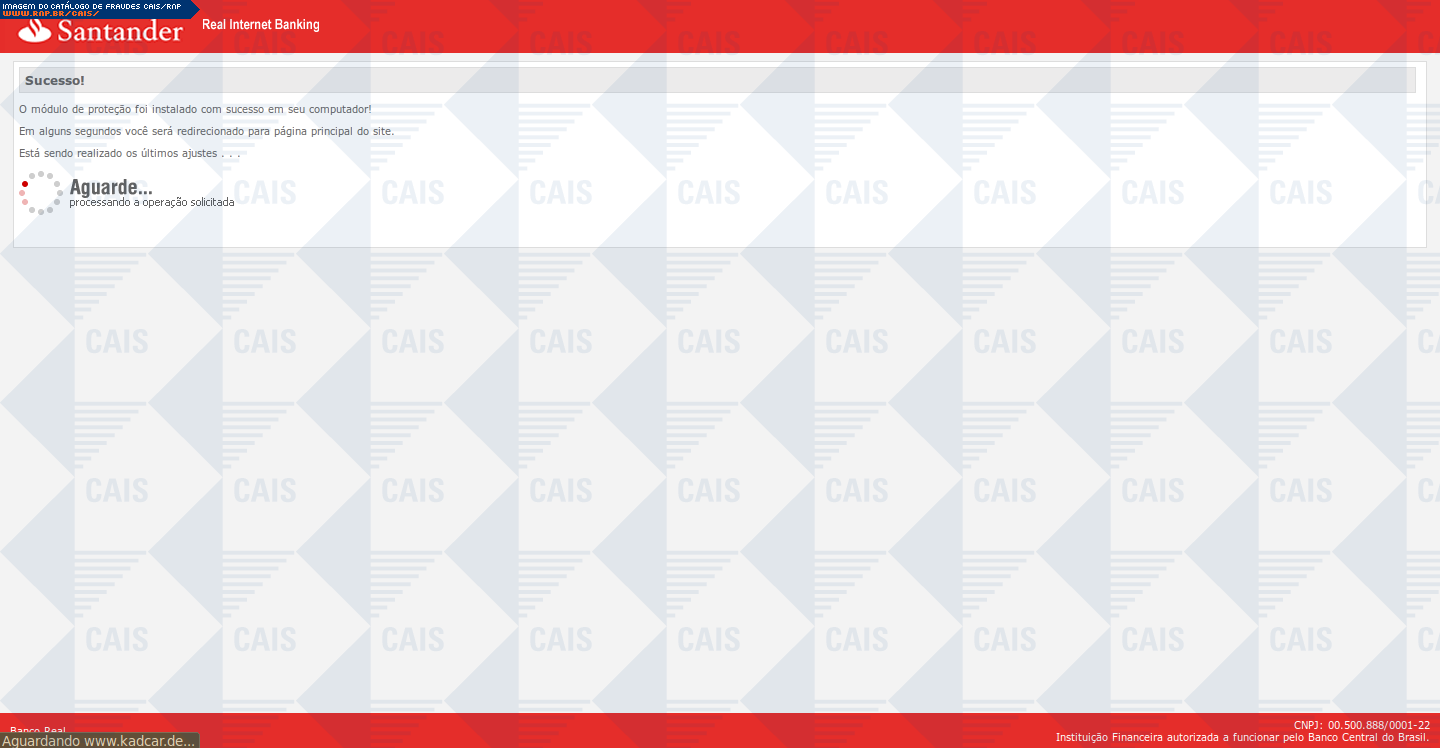Image resolution: width=1440 pixels, height=748 pixels.
Task: Click the Santander wordmark in header
Action: 120,32
